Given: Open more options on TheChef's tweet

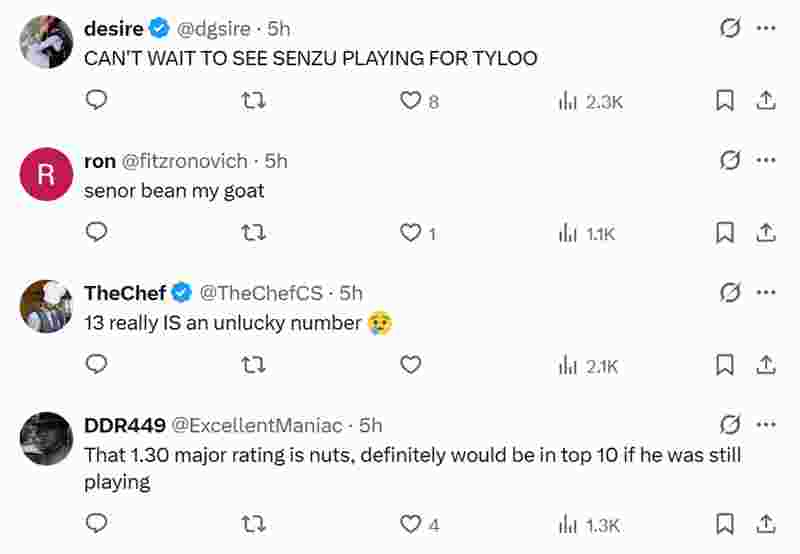Looking at the screenshot, I should [766, 292].
